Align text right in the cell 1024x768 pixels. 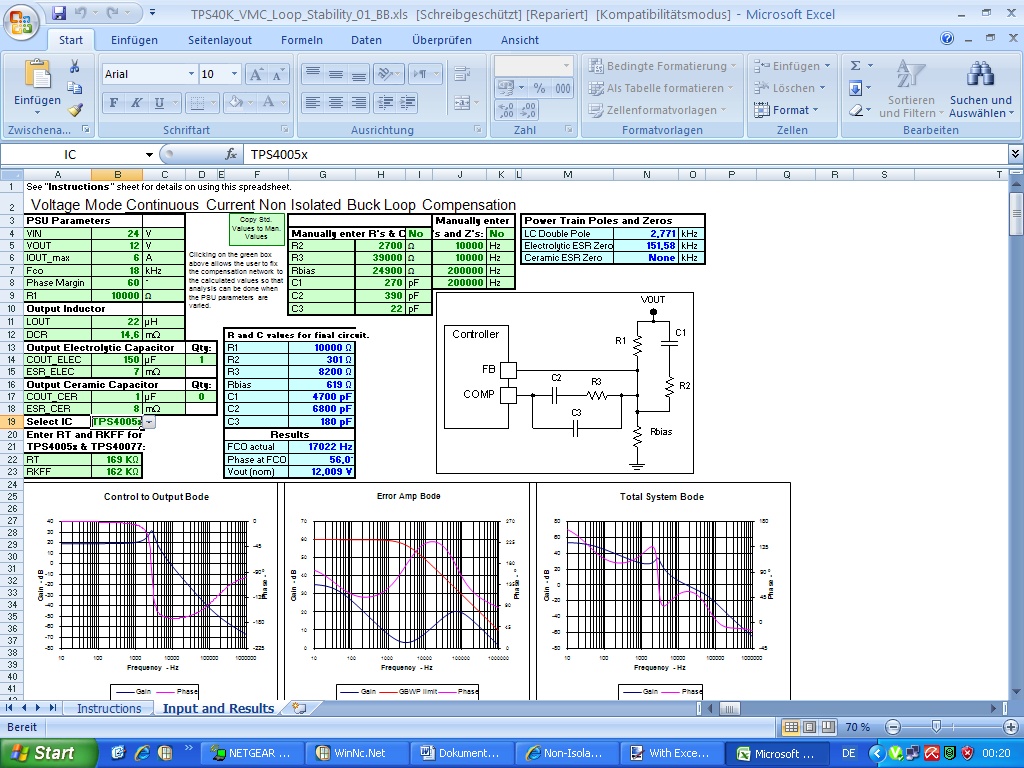359,103
